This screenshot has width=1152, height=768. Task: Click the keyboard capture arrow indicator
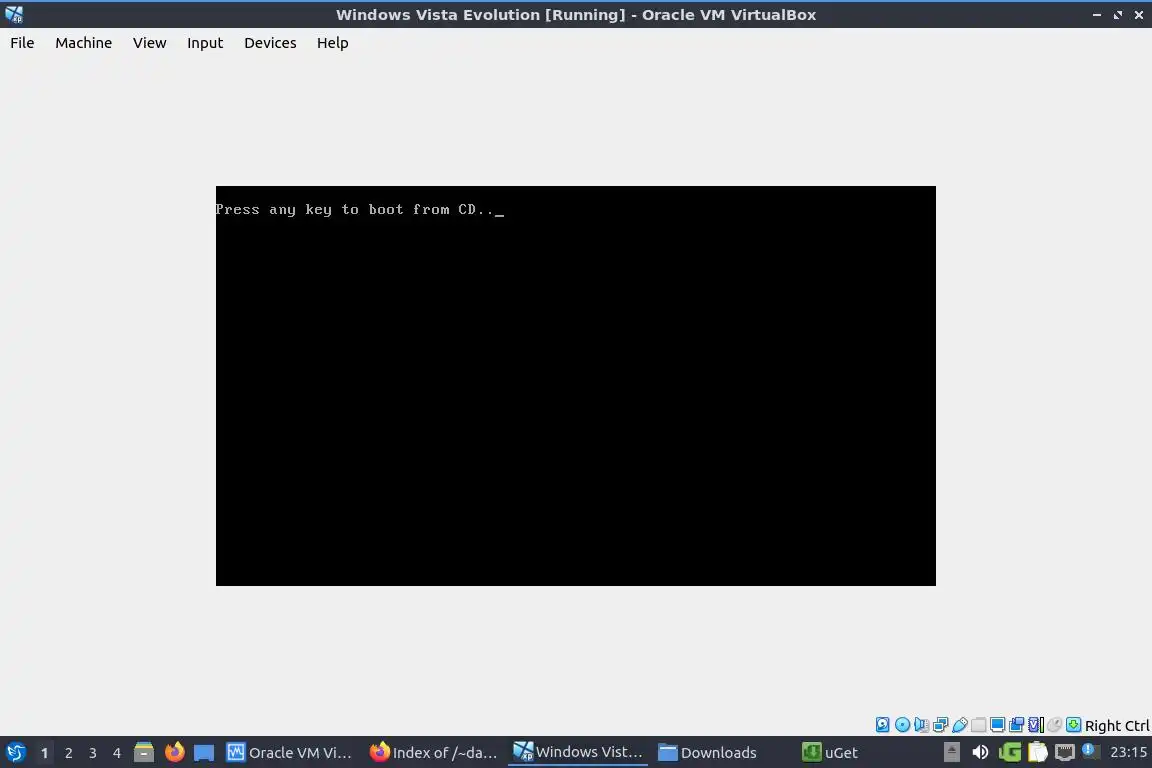point(1073,725)
